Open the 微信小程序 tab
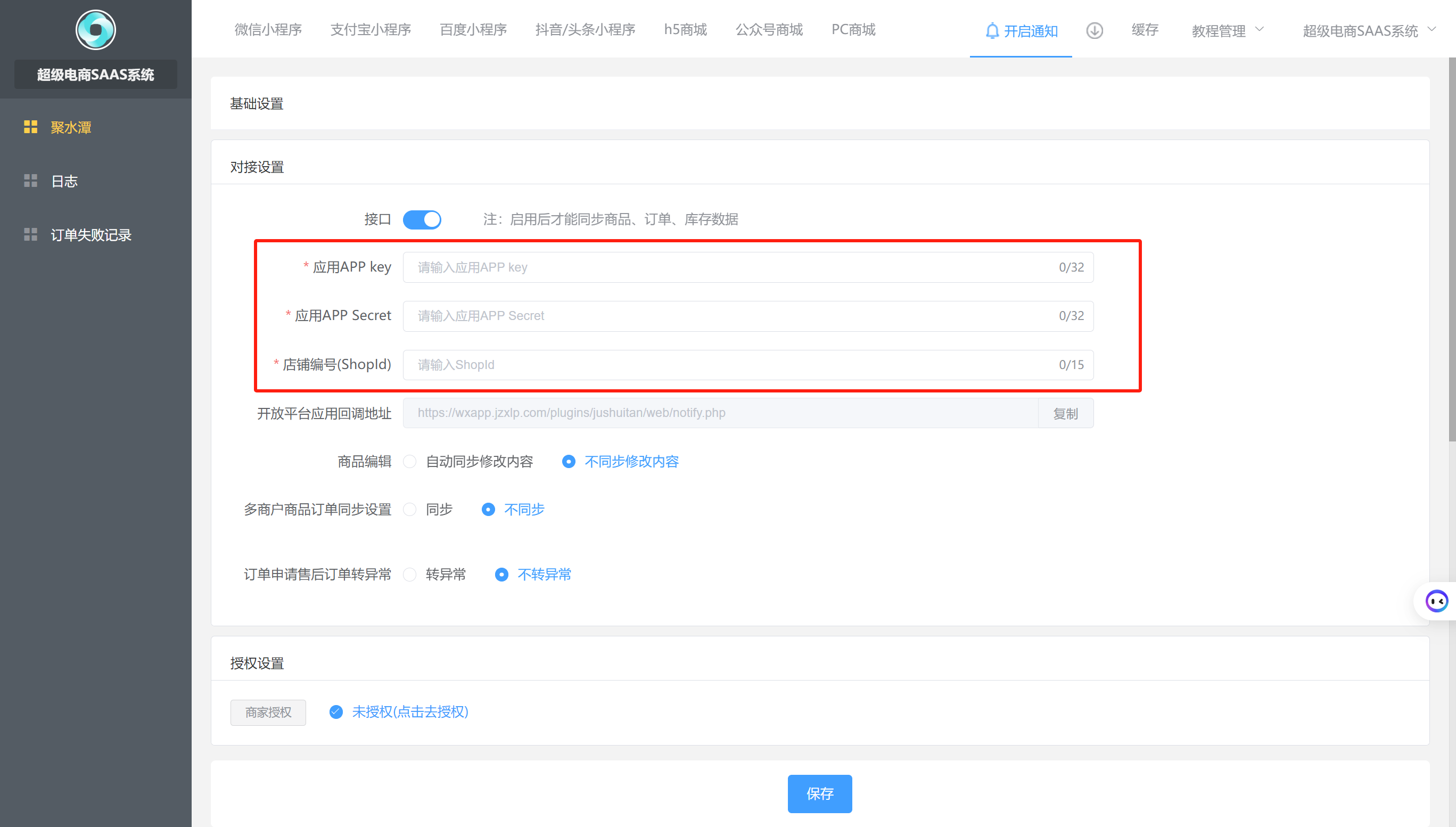The width and height of the screenshot is (1456, 827). click(268, 29)
